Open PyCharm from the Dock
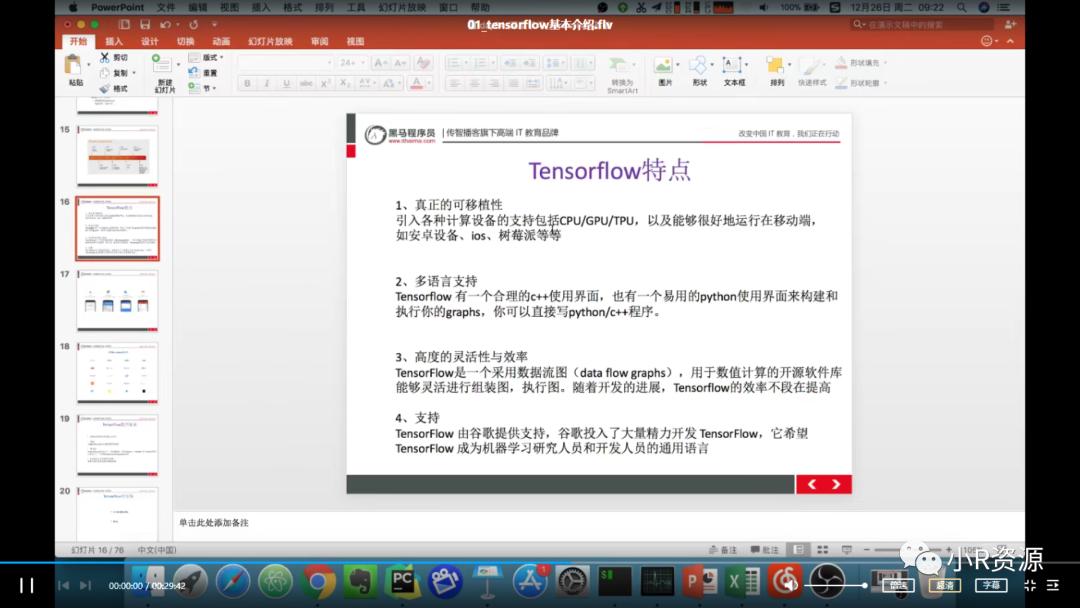The image size is (1080, 608). tap(403, 583)
